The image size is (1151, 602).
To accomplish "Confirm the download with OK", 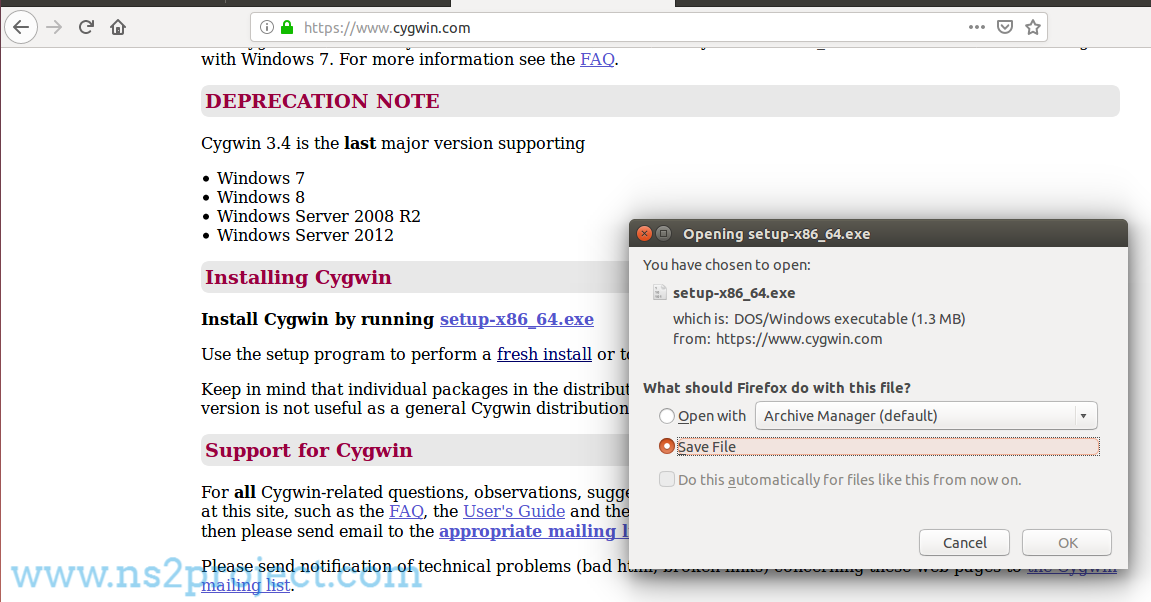I will (1067, 543).
